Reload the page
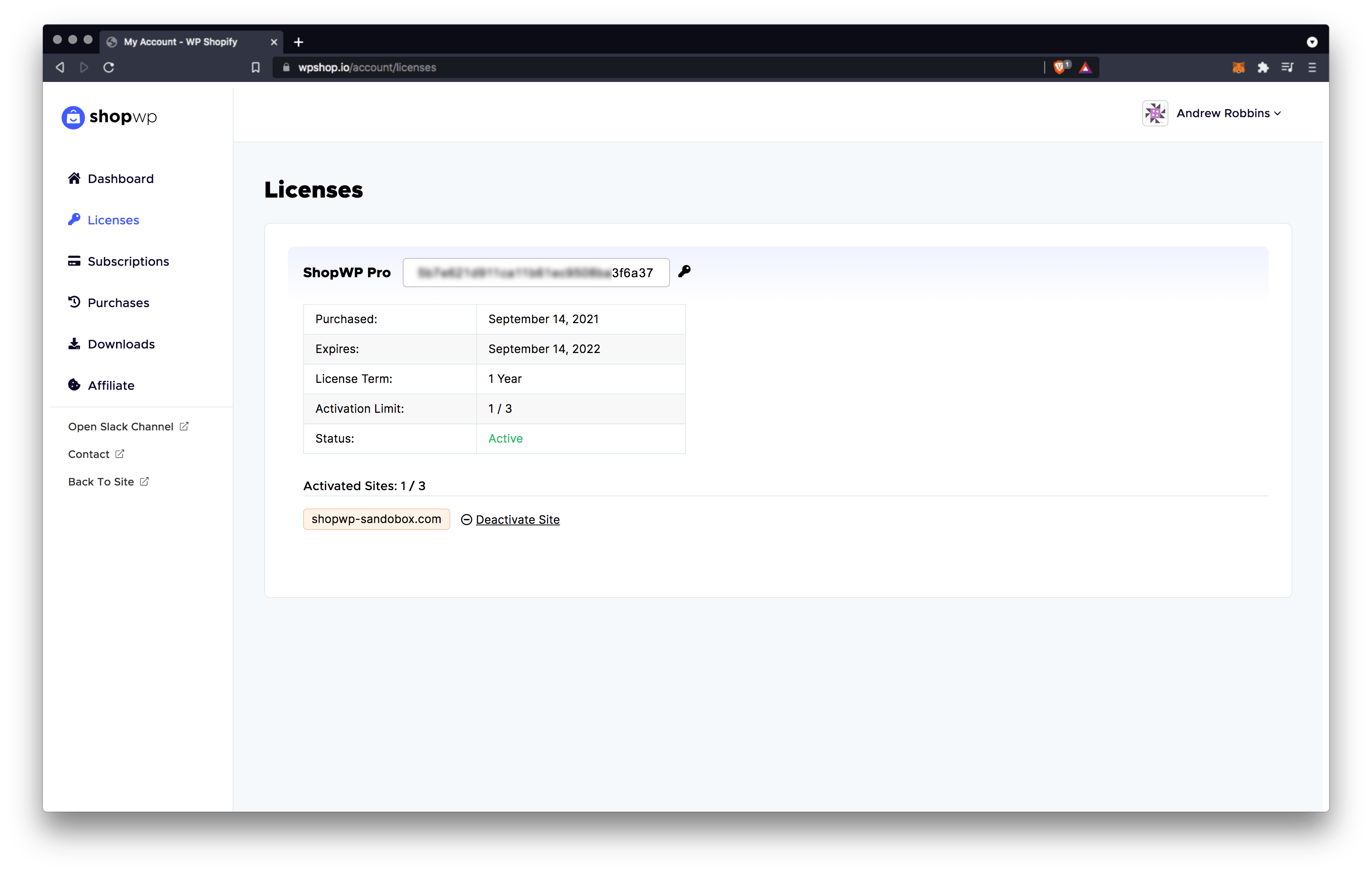Image resolution: width=1372 pixels, height=873 pixels. pos(109,67)
